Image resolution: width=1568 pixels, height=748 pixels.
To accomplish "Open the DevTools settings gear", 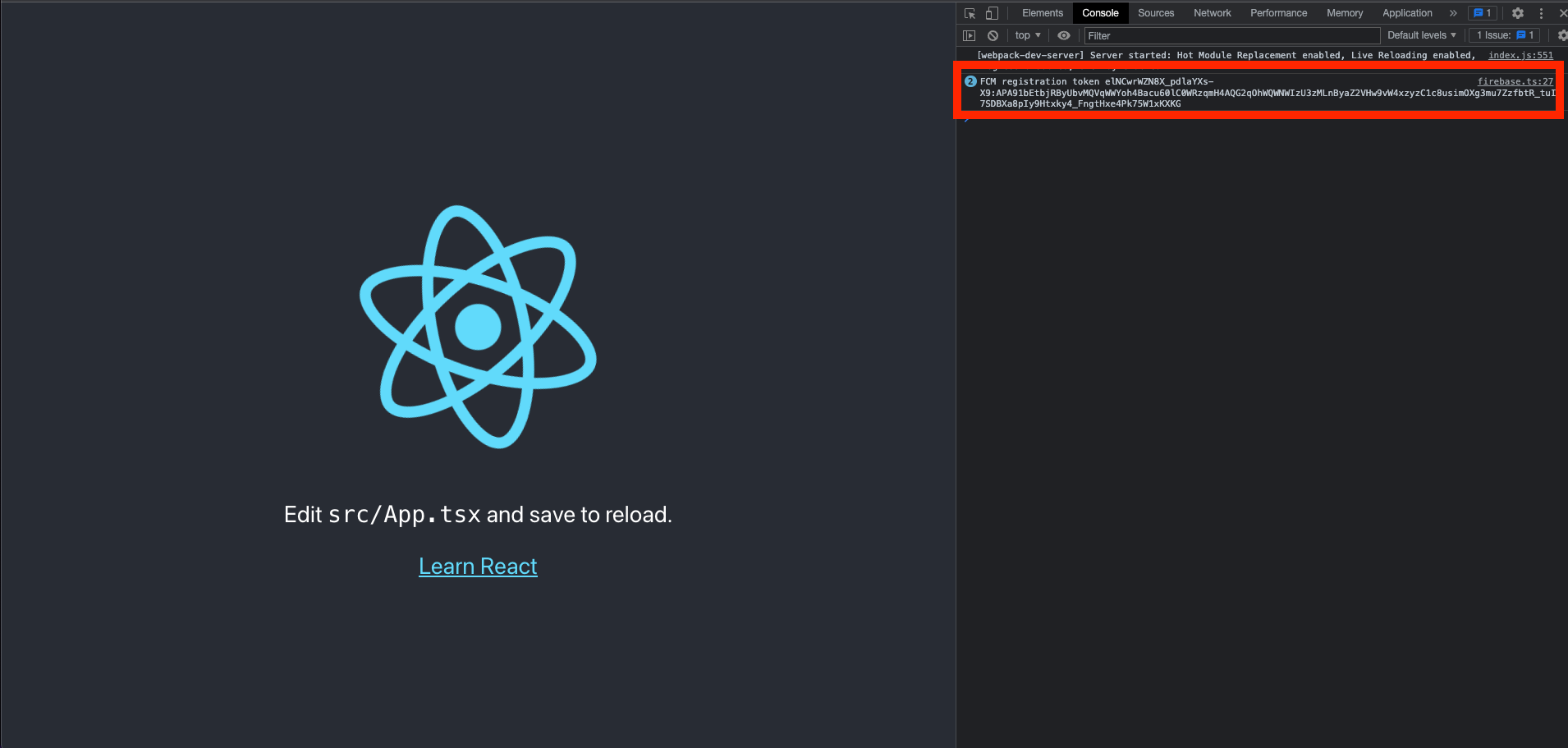I will coord(1517,13).
